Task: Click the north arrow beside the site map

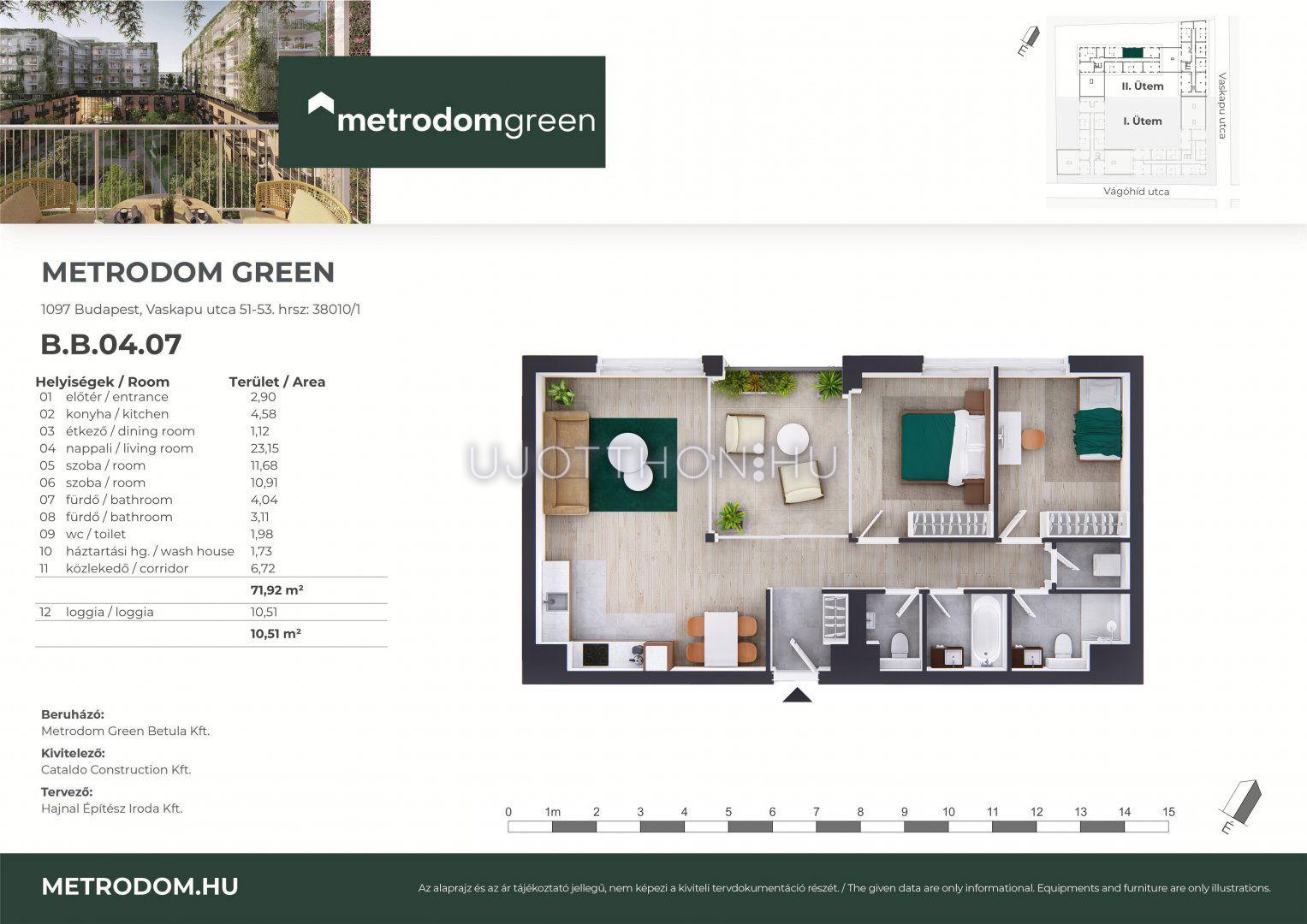Action: point(1028,39)
